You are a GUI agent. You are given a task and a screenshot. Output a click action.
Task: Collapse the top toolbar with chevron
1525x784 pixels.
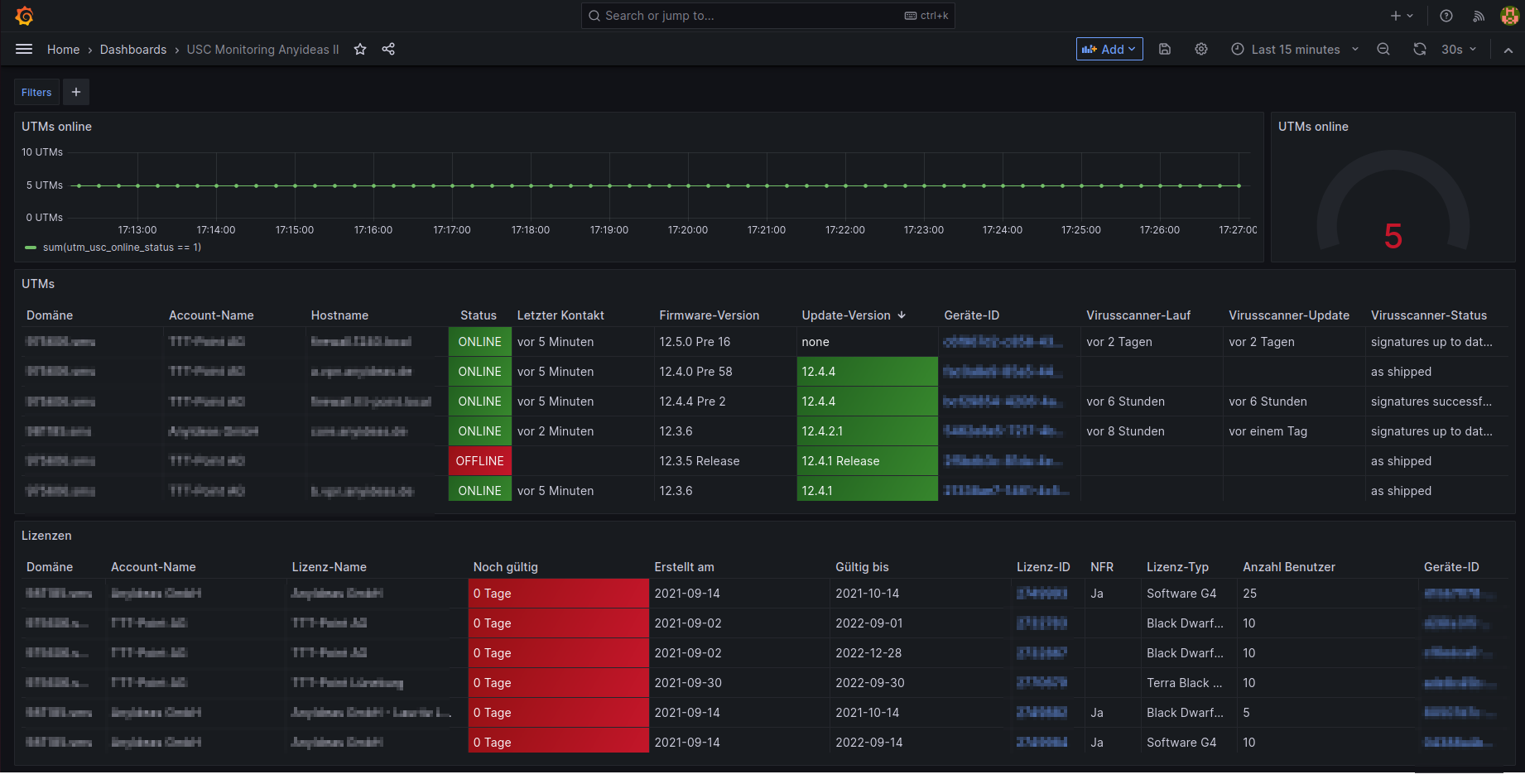click(1508, 50)
